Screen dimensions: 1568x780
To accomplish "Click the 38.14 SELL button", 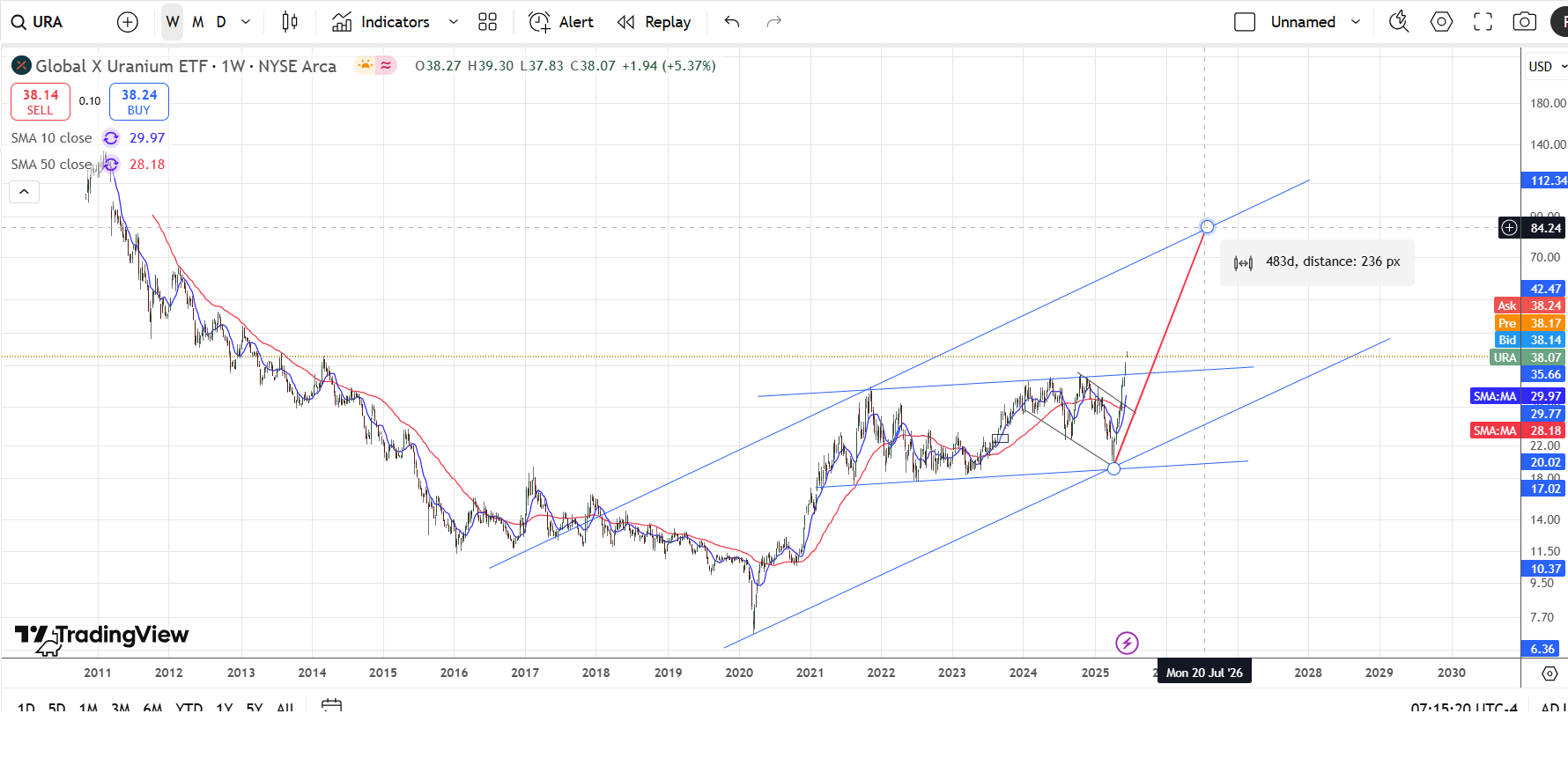I will click(x=41, y=101).
